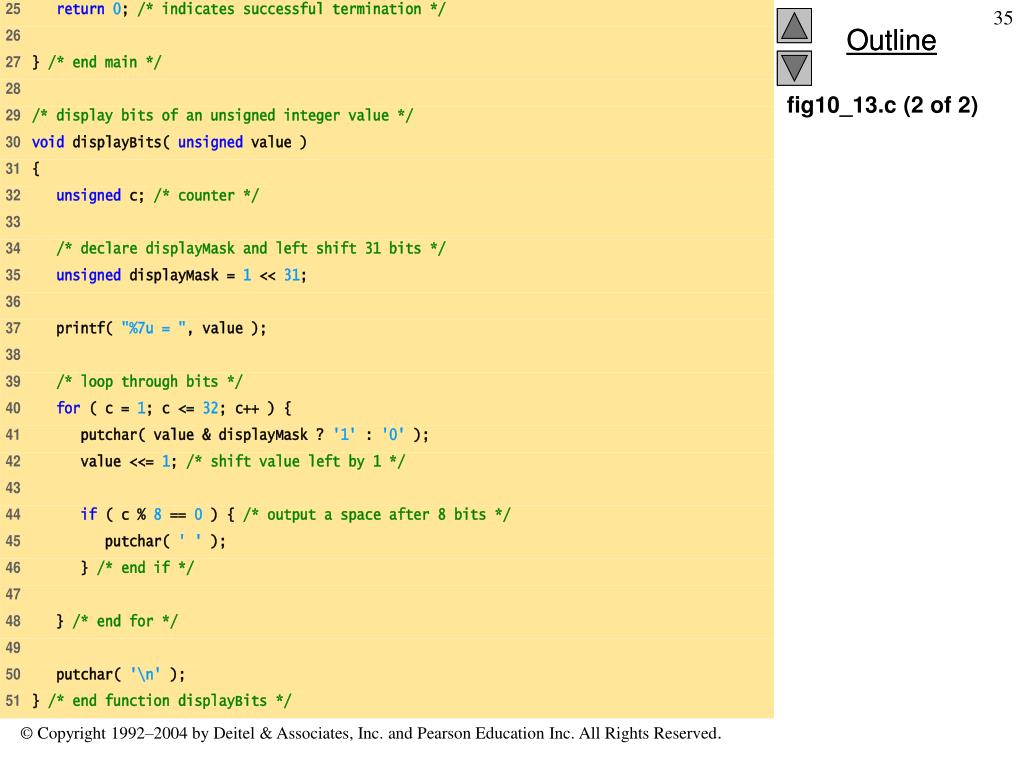Click the up arrow navigation icon
Viewport: 1024px width, 768px height.
(794, 25)
